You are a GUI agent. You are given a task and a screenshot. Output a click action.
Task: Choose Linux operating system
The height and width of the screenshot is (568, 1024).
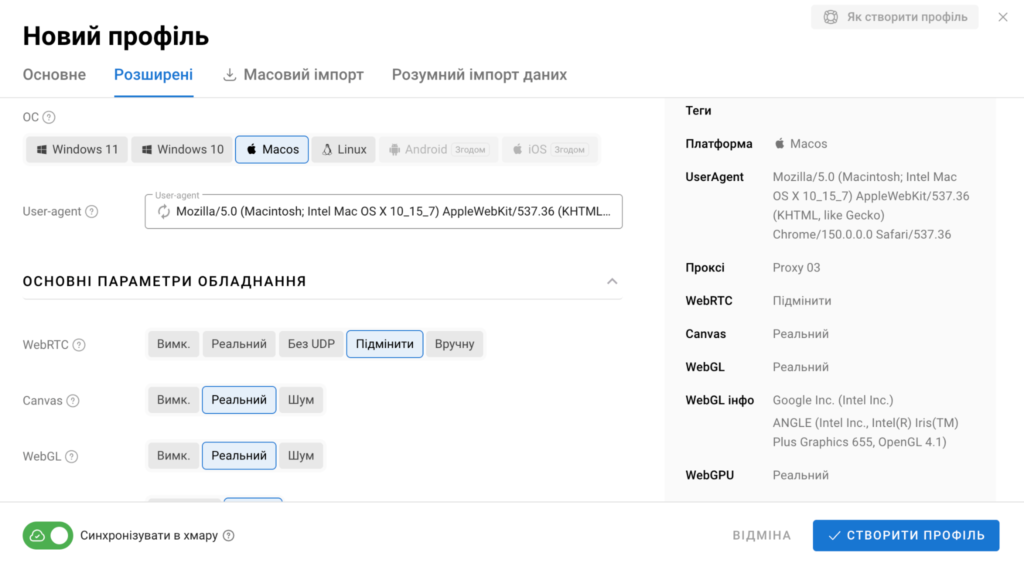[x=344, y=150]
